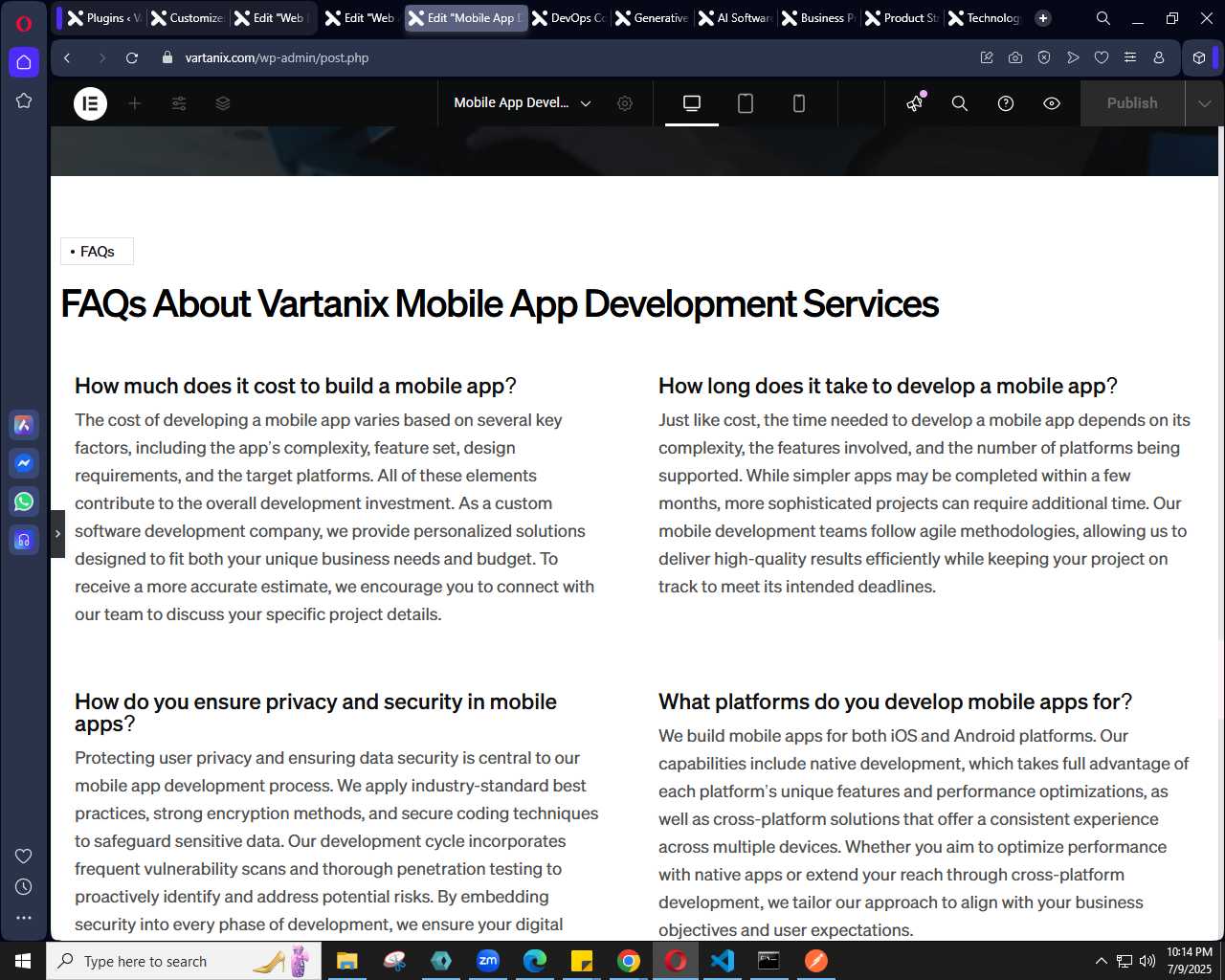Open Messenger in the Opera sidebar
Viewport: 1225px width, 980px height.
24,463
